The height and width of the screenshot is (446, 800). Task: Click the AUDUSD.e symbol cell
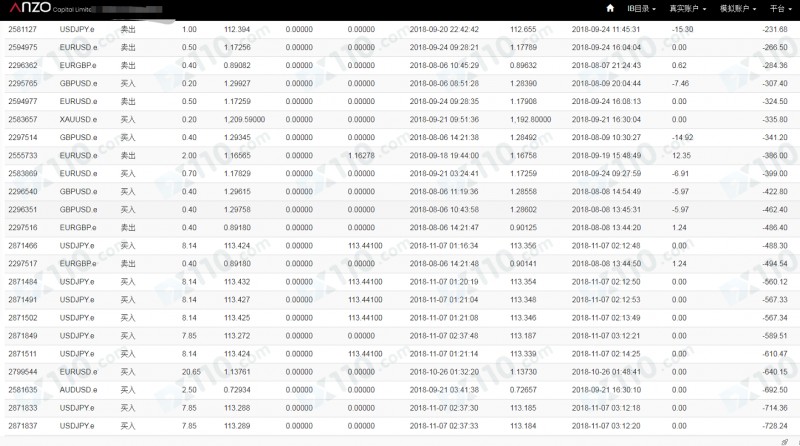tap(79, 389)
